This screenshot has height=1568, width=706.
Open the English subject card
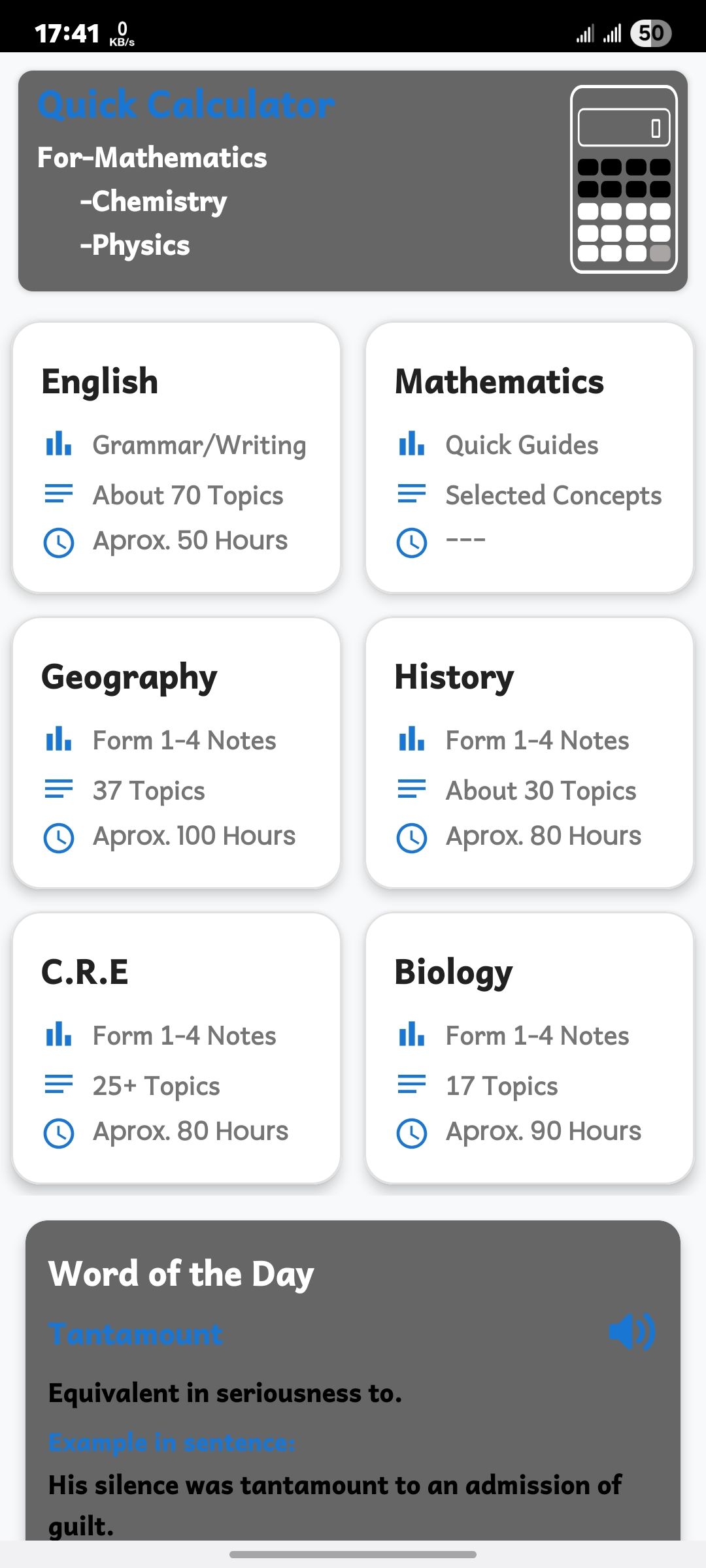[x=176, y=457]
